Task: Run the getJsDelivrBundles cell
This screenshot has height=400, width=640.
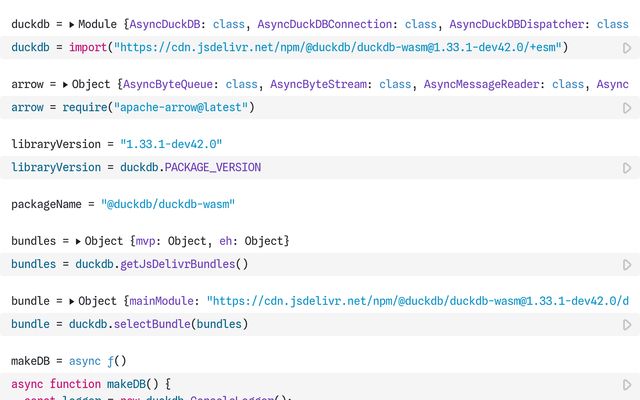Action: (x=626, y=264)
